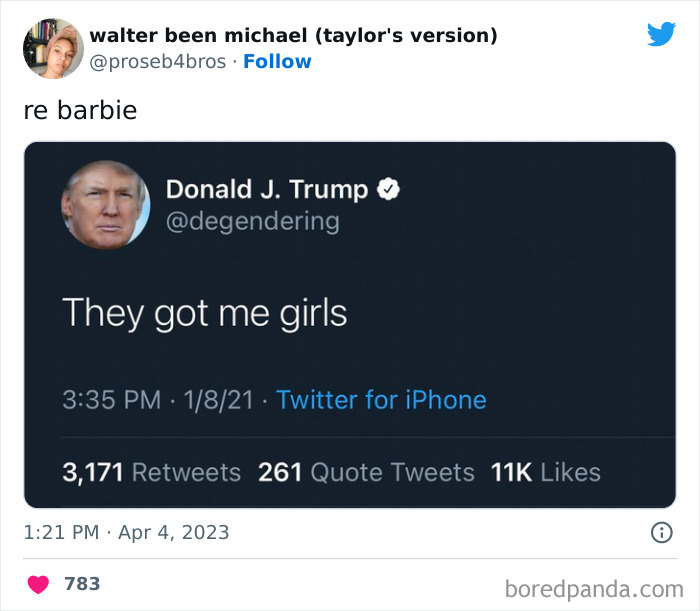Click the 'They got me girls' tweet text

[204, 314]
